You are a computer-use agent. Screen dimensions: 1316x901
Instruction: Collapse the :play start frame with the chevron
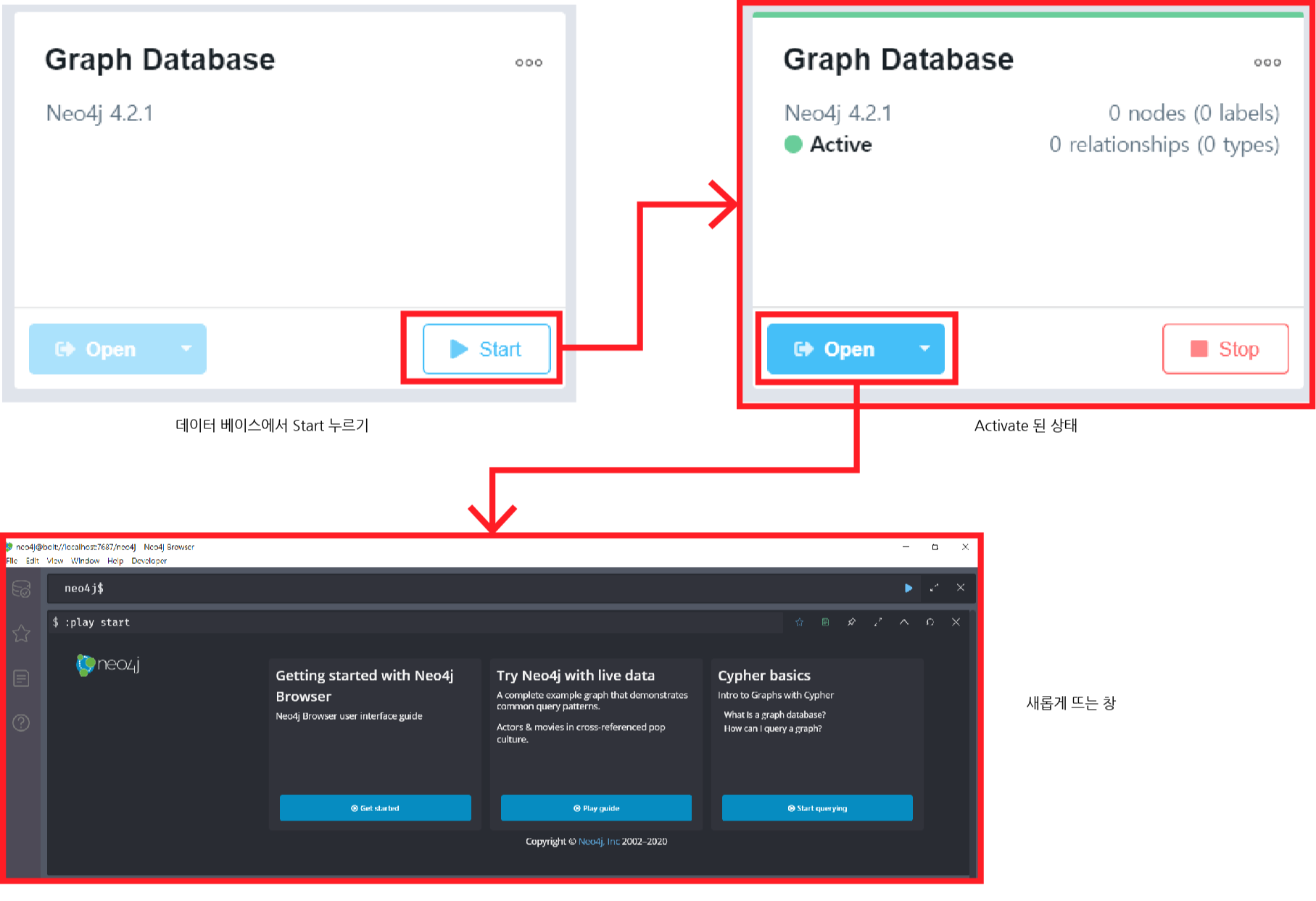904,622
